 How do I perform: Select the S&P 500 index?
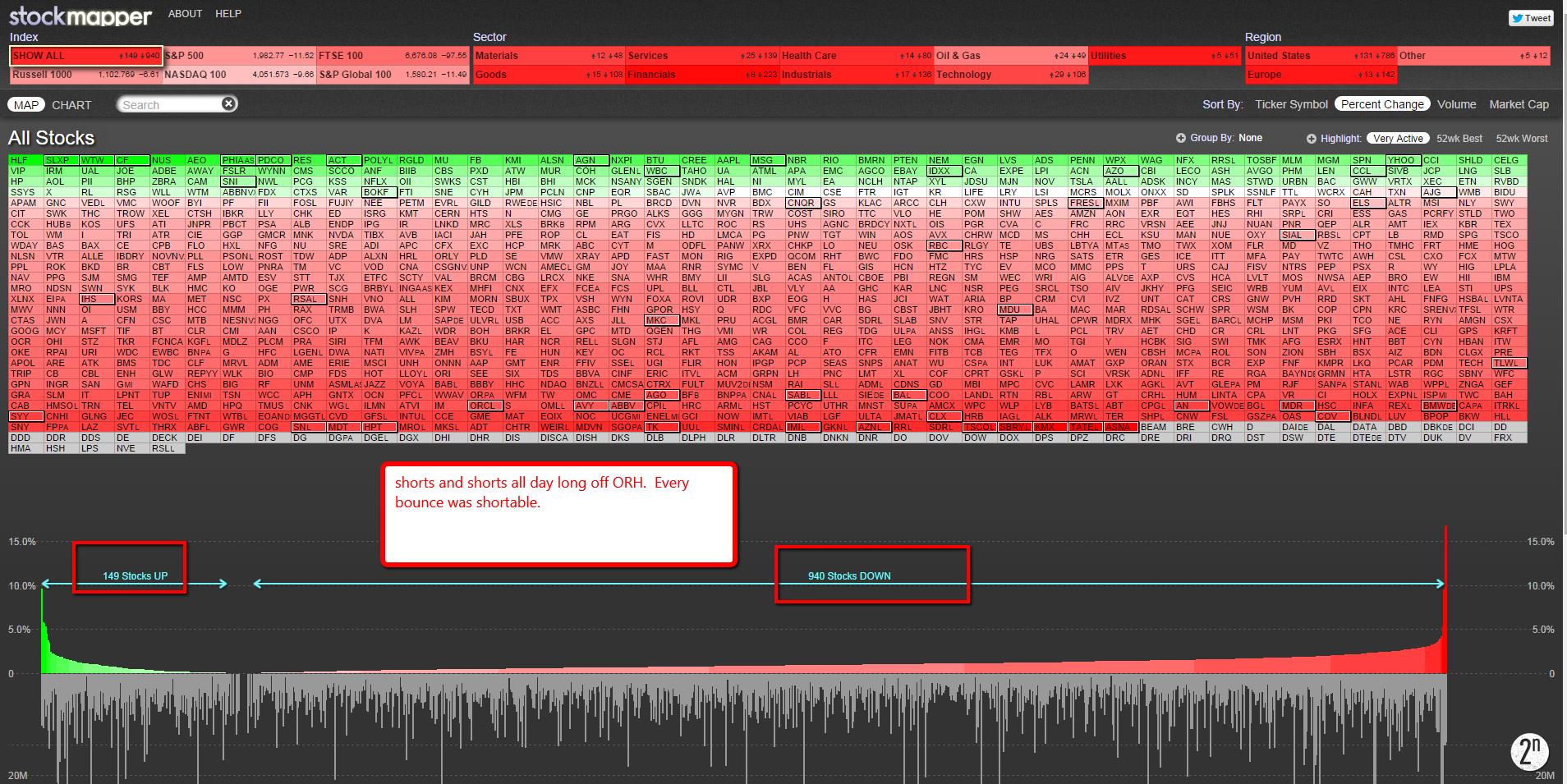tap(239, 56)
